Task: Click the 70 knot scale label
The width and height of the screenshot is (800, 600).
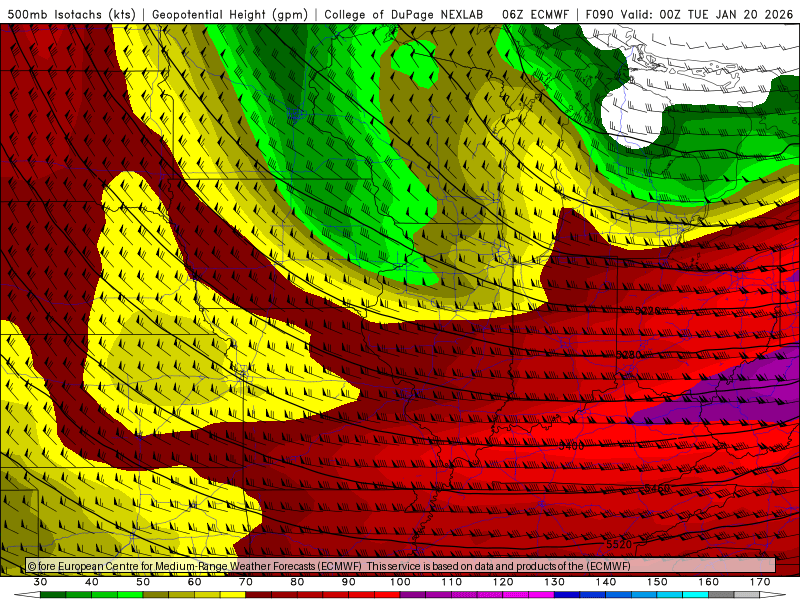Action: coord(246,582)
